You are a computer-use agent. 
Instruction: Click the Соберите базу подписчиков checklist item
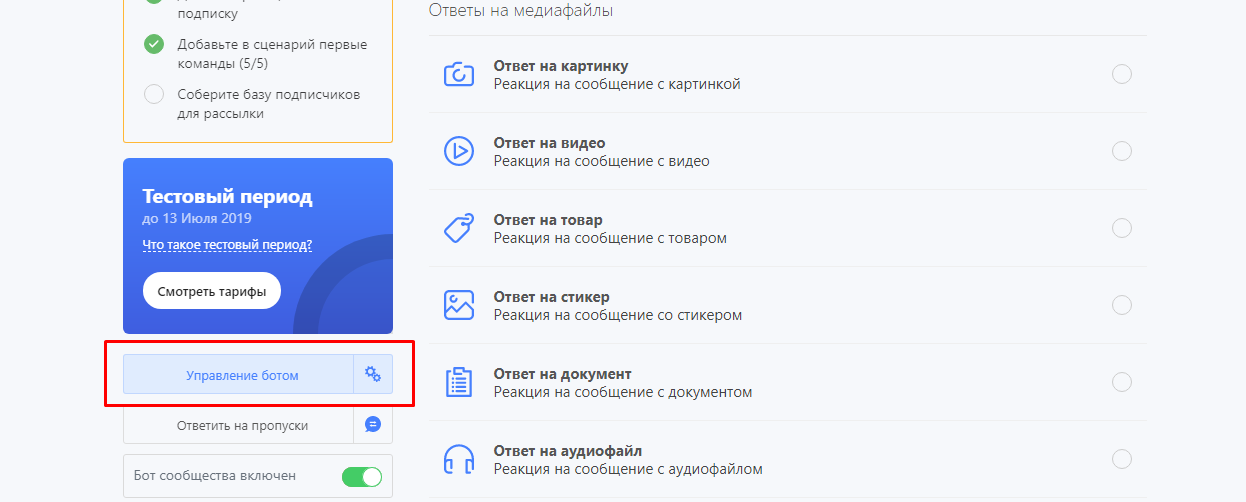268,104
